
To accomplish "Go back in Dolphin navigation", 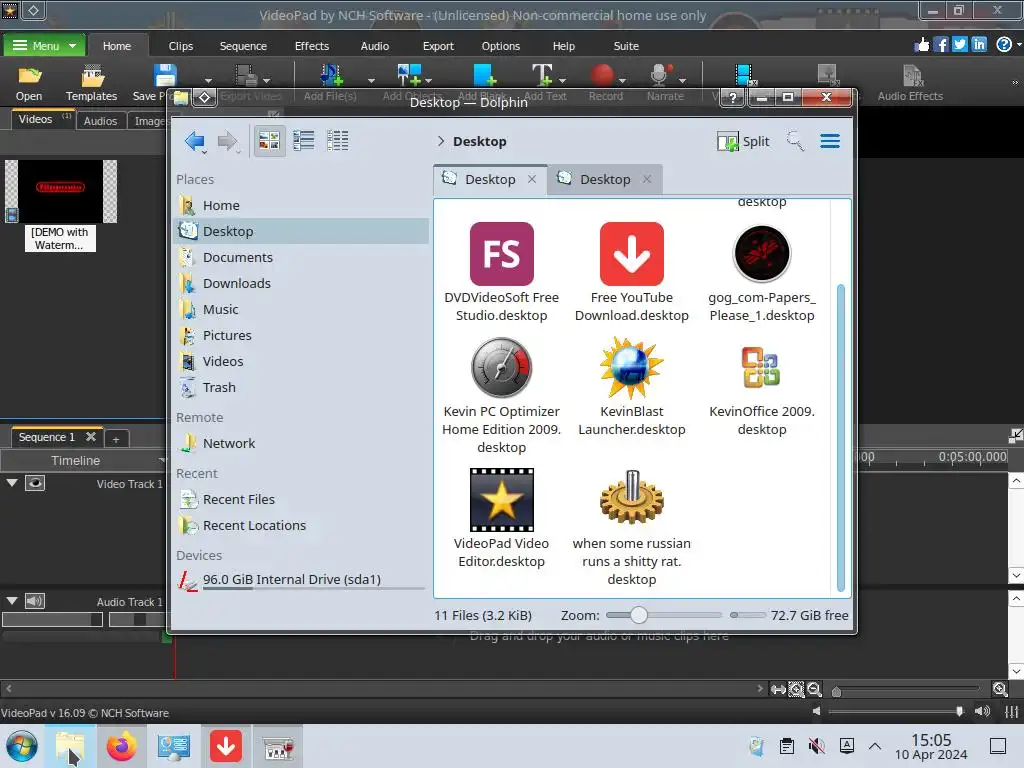I will tap(195, 141).
